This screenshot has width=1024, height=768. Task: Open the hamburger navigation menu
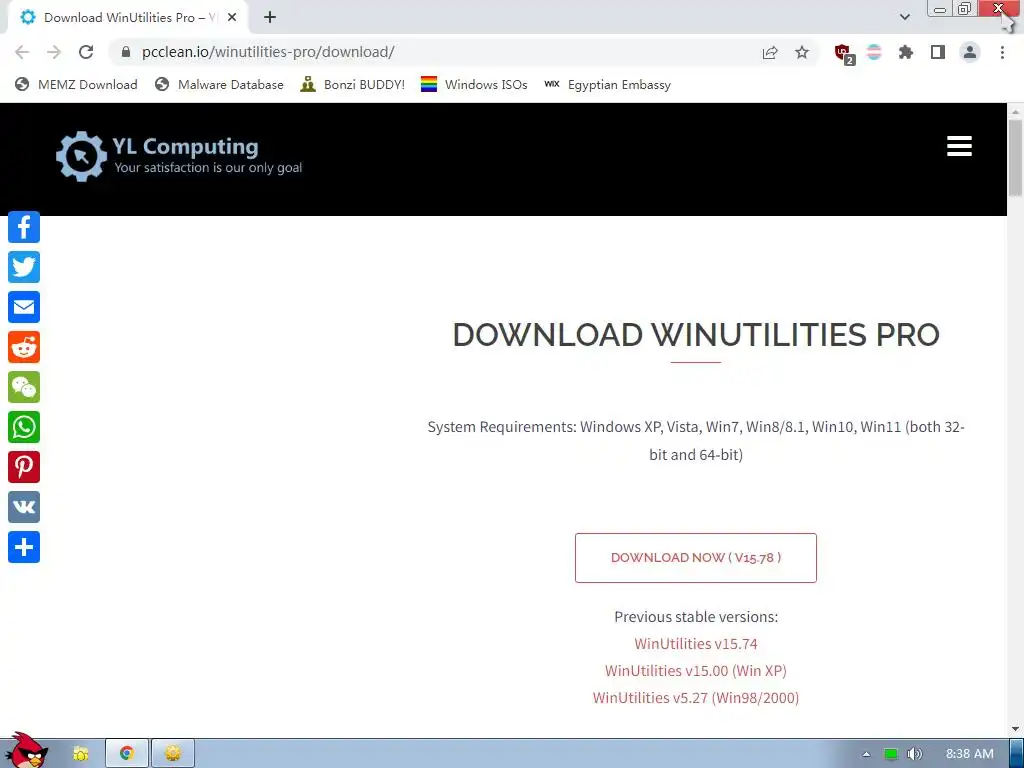(959, 146)
